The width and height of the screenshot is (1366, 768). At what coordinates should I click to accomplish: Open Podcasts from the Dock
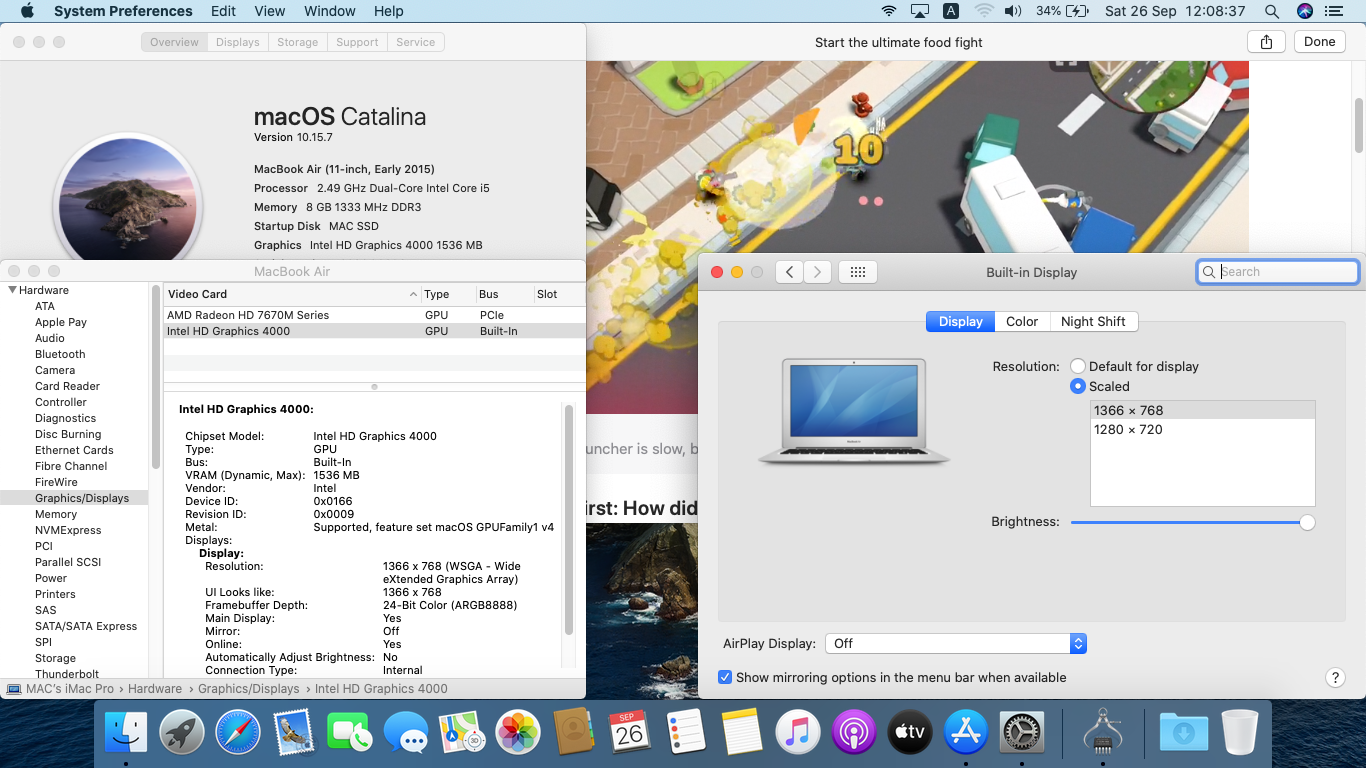click(x=854, y=733)
